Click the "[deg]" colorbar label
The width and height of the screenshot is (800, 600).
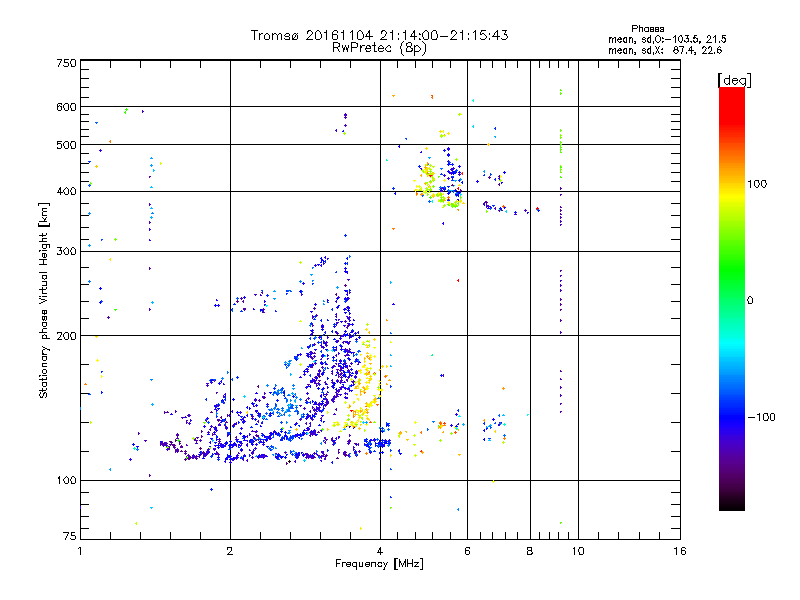tap(734, 80)
